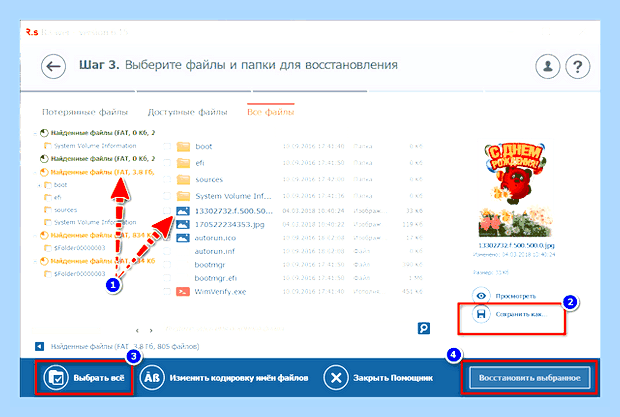
Task: Click the date 04.03.2018 10:40:24 in list
Action: (x=313, y=211)
